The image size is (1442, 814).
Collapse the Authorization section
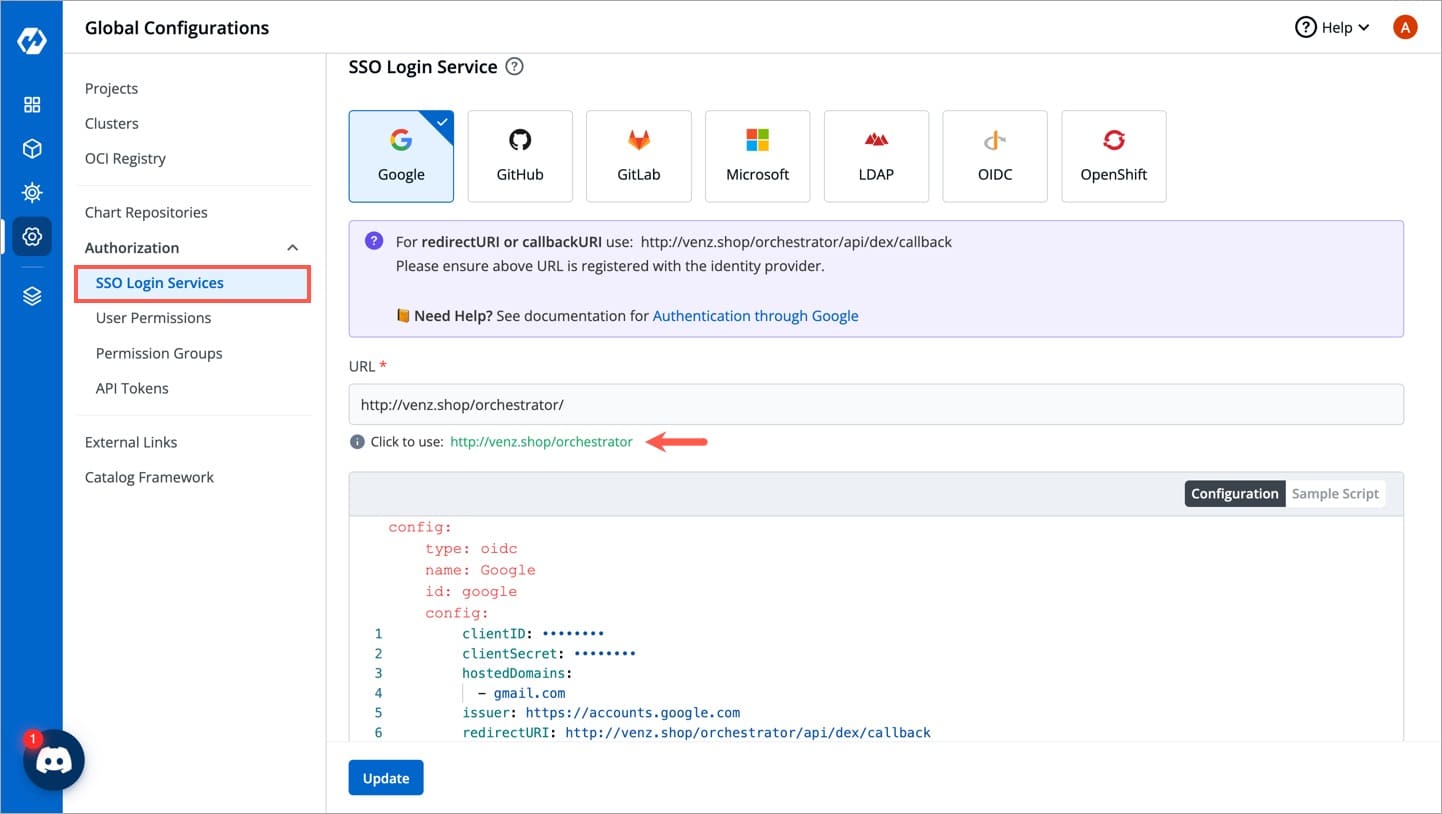coord(292,248)
